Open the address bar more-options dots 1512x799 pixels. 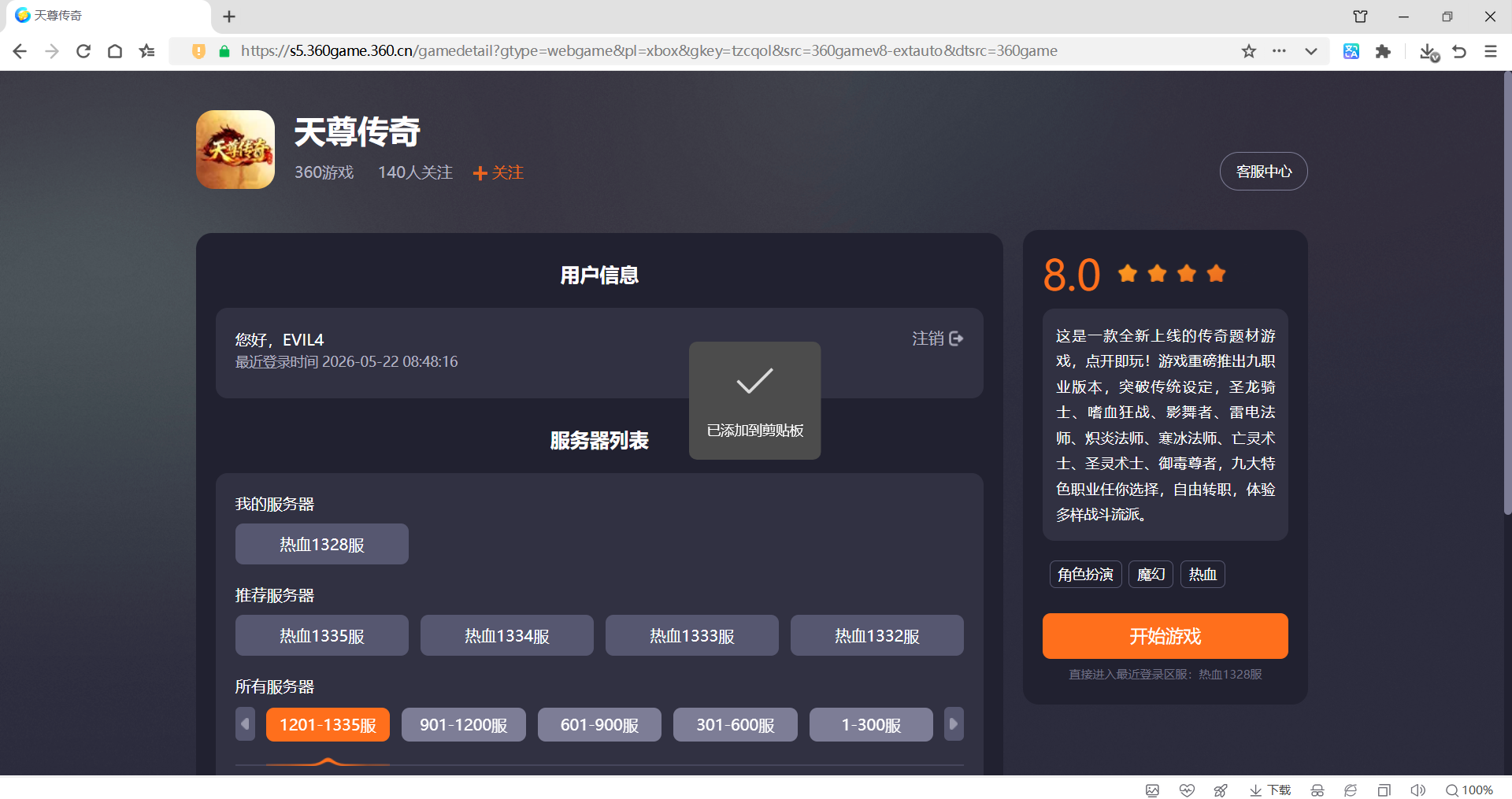point(1279,51)
